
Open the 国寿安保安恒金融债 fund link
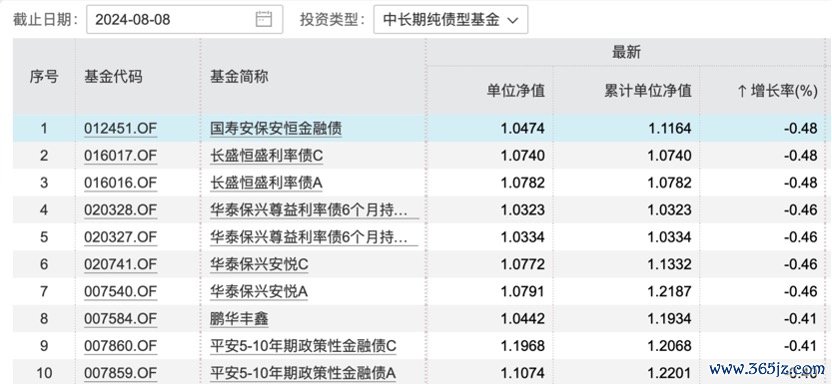click(x=276, y=128)
